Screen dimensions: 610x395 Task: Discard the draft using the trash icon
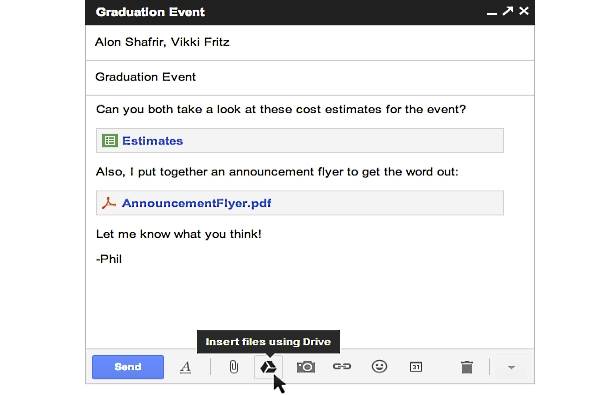click(467, 367)
